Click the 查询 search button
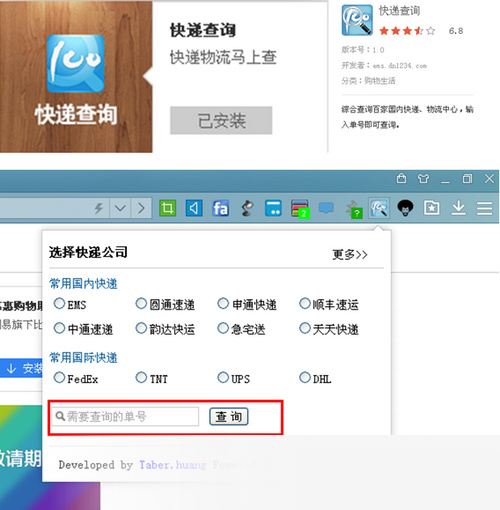 click(229, 416)
